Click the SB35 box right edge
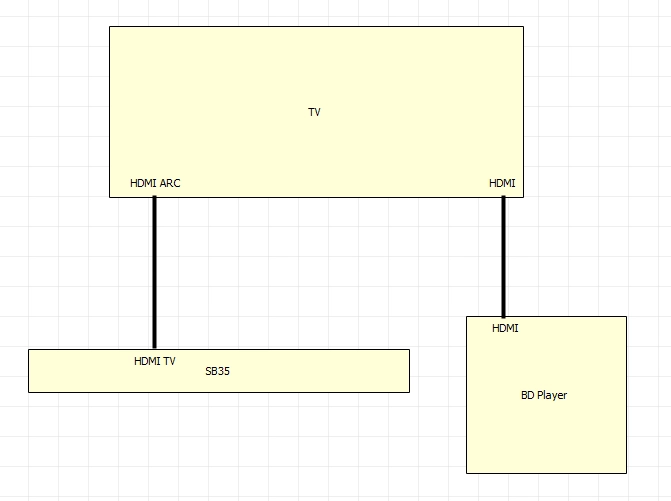Screen dimensions: 671x501 point(410,371)
